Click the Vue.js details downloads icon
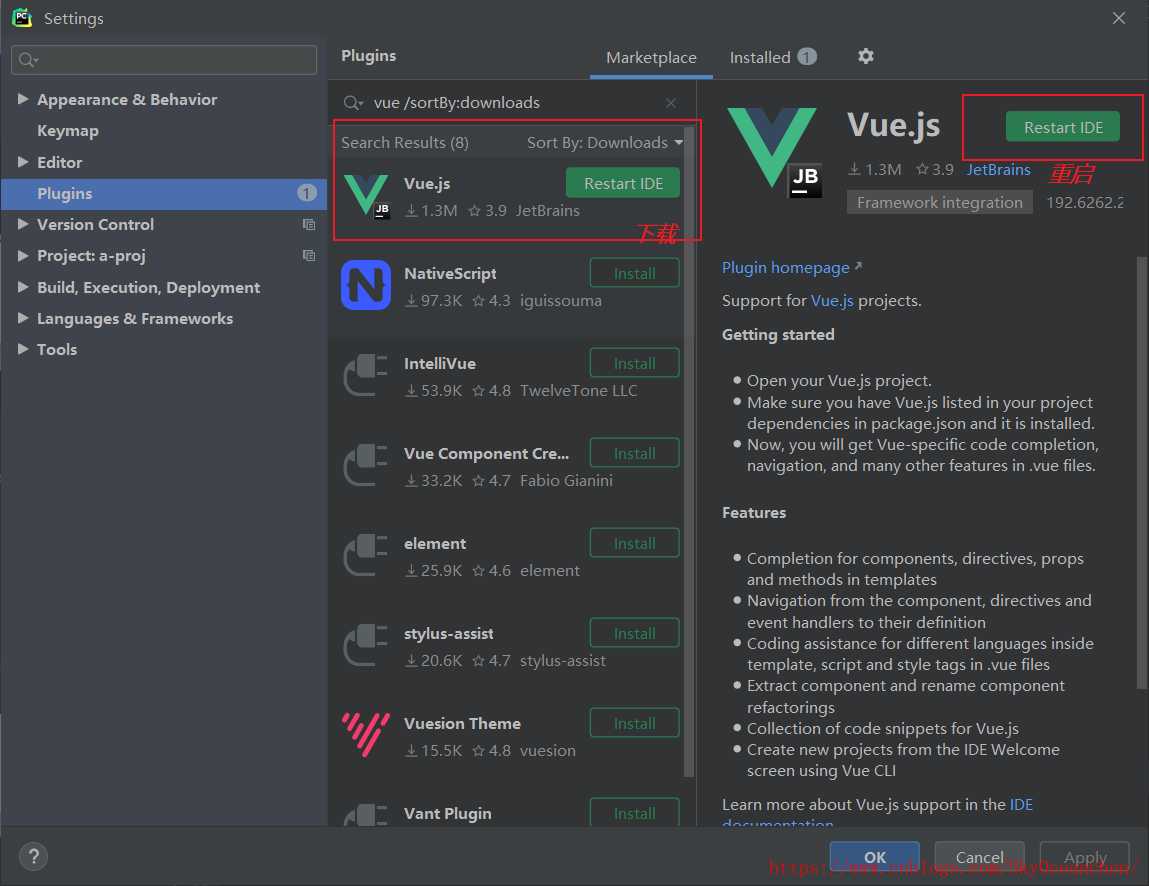Screen dimensions: 1149x886 click(854, 169)
